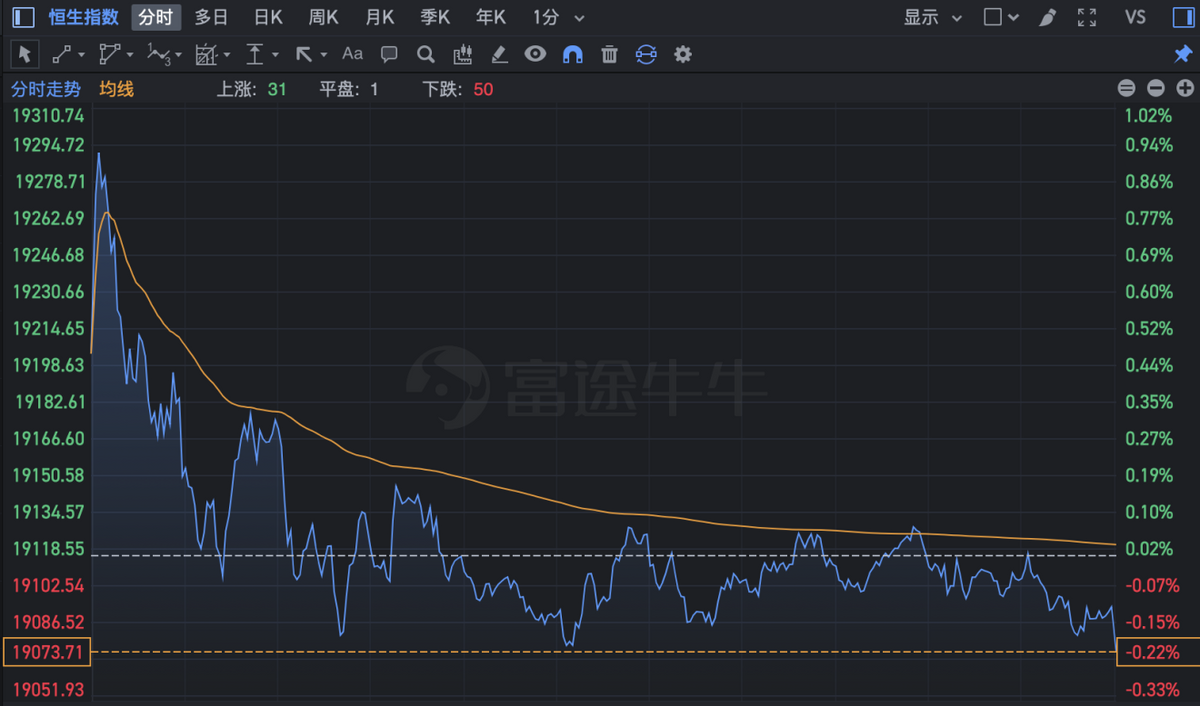Unpin the drawing toolbar
Screen dimensions: 1200x706
tap(1182, 54)
